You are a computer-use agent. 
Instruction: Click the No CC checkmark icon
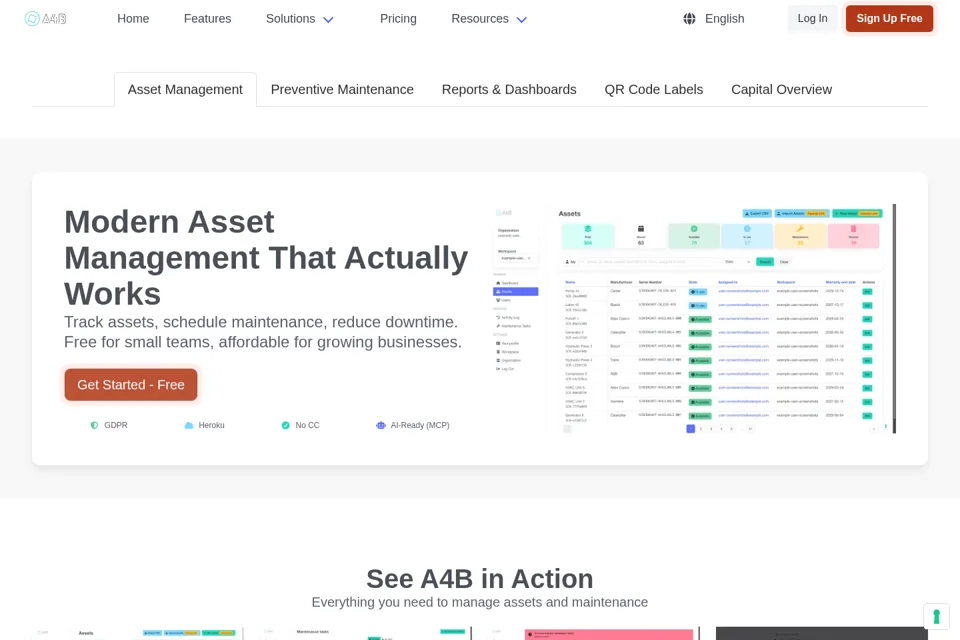coord(285,425)
